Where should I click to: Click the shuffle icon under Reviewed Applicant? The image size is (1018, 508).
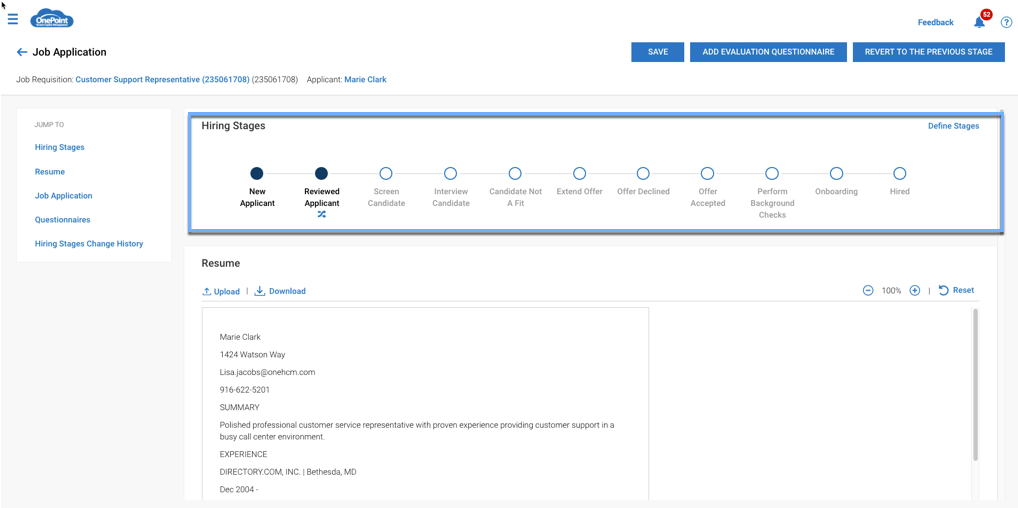click(321, 214)
